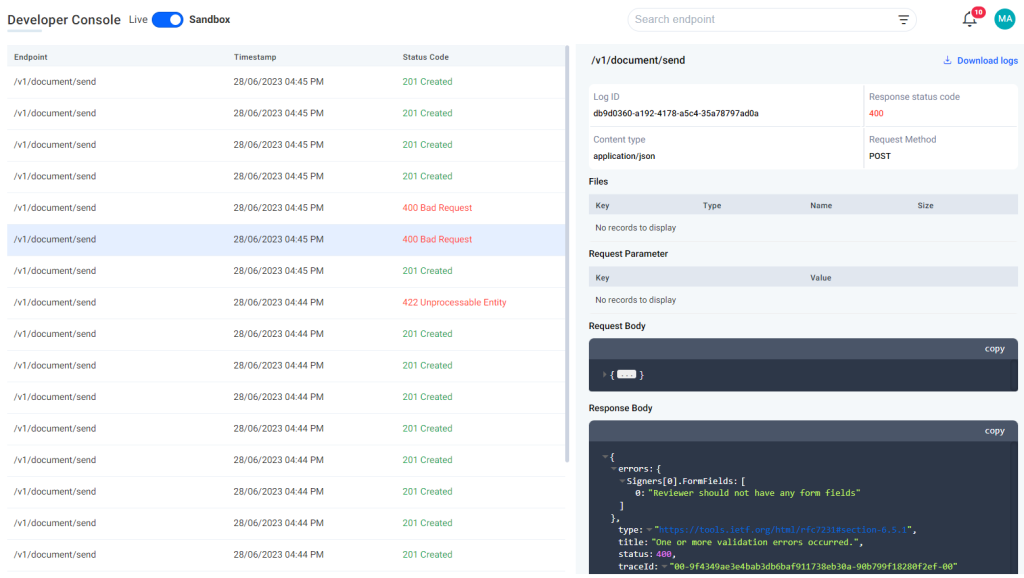Copy the Response Body contents
The width and height of the screenshot is (1024, 578).
(x=994, y=430)
